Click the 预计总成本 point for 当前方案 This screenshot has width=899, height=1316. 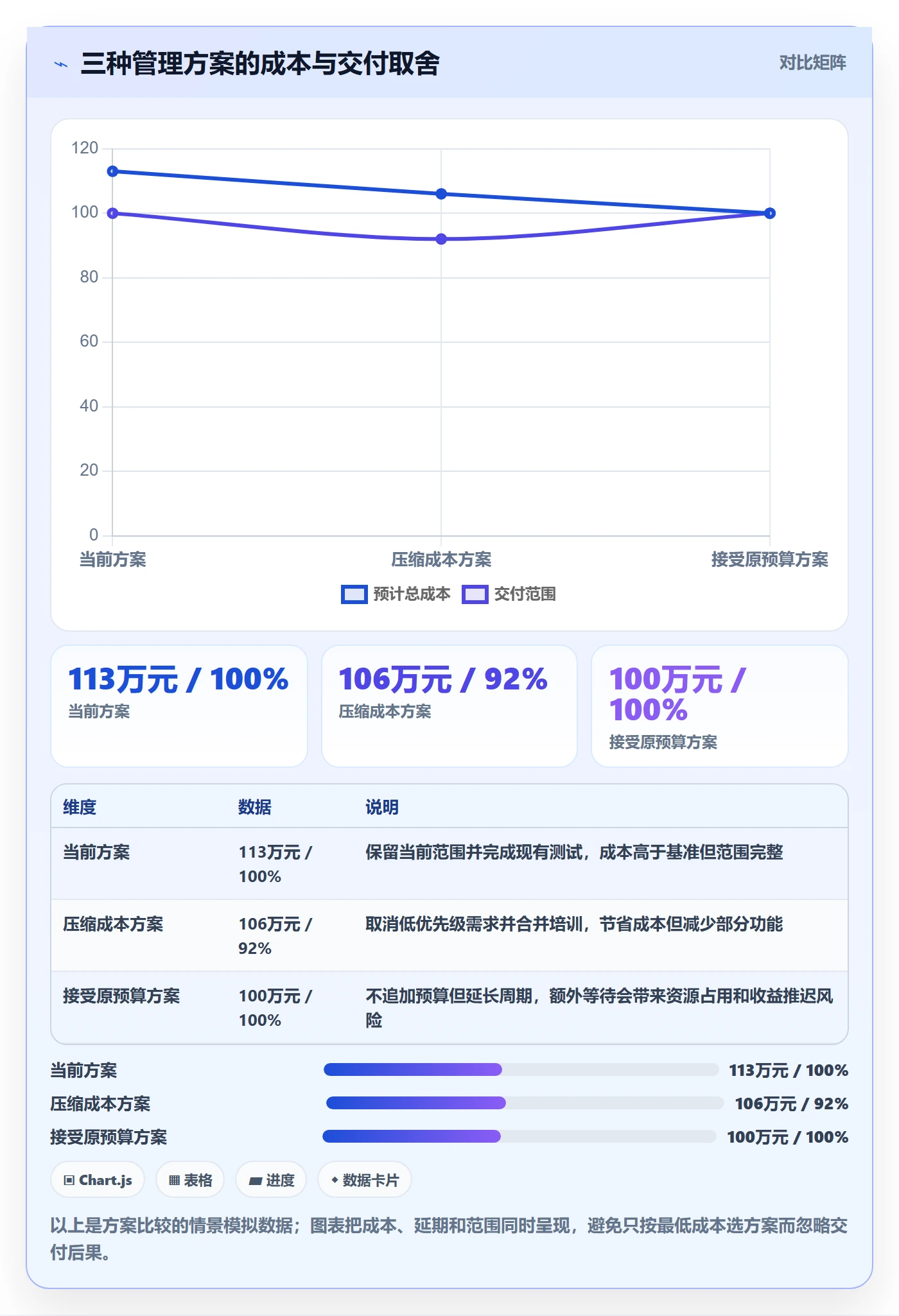112,171
